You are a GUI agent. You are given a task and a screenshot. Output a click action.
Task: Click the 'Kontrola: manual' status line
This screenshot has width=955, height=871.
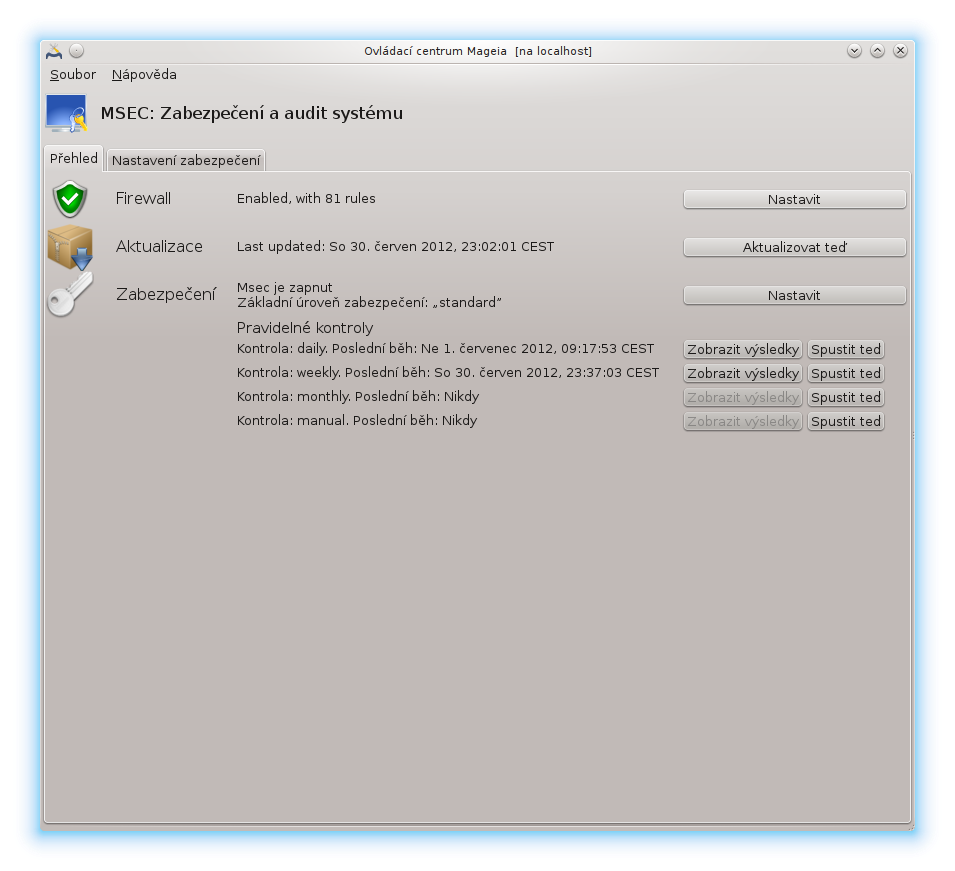coord(357,421)
